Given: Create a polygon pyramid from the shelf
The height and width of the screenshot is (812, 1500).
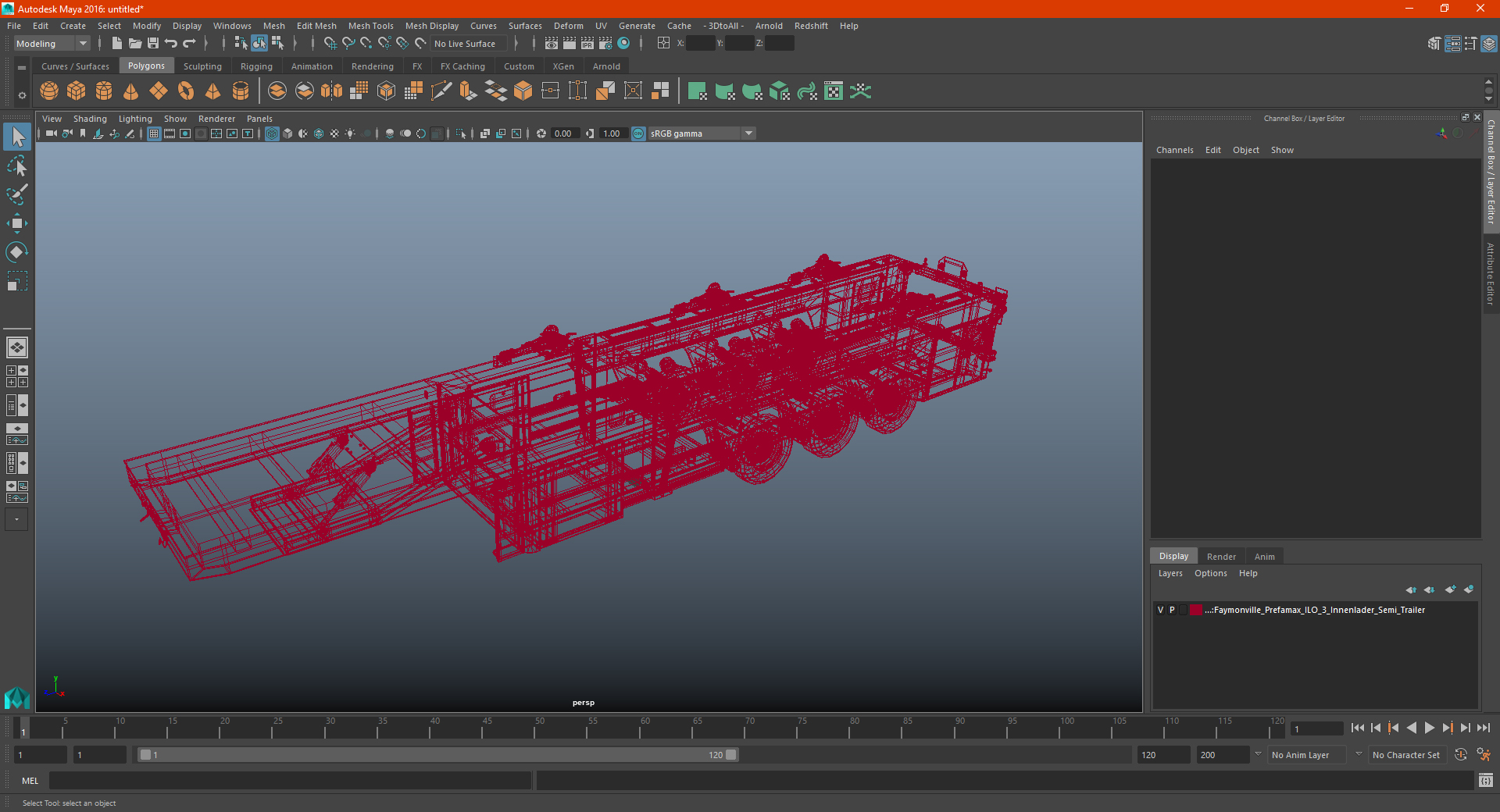Looking at the screenshot, I should 212,91.
